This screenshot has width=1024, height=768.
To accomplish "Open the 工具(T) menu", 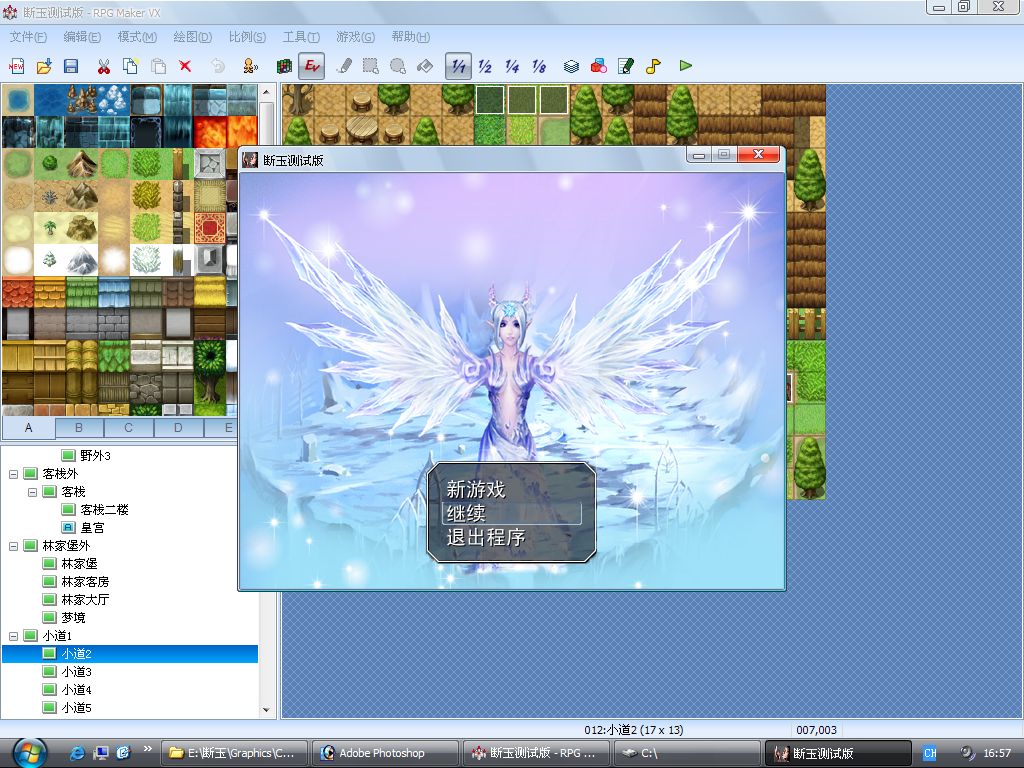I will pos(301,37).
